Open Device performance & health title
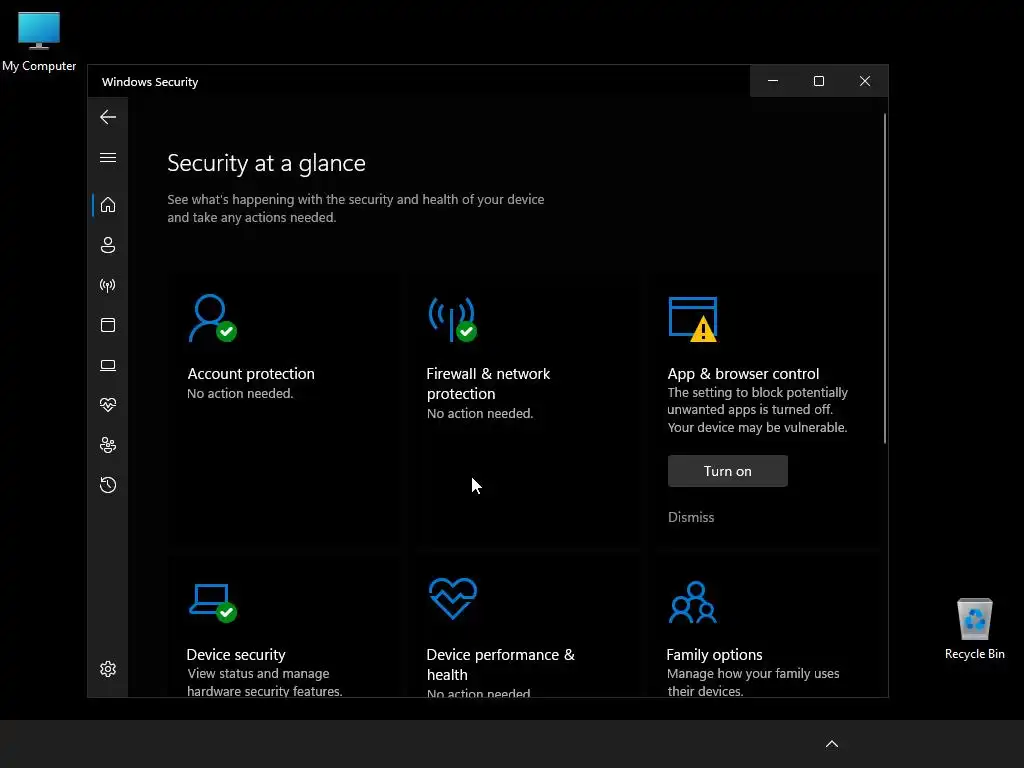 [x=501, y=664]
